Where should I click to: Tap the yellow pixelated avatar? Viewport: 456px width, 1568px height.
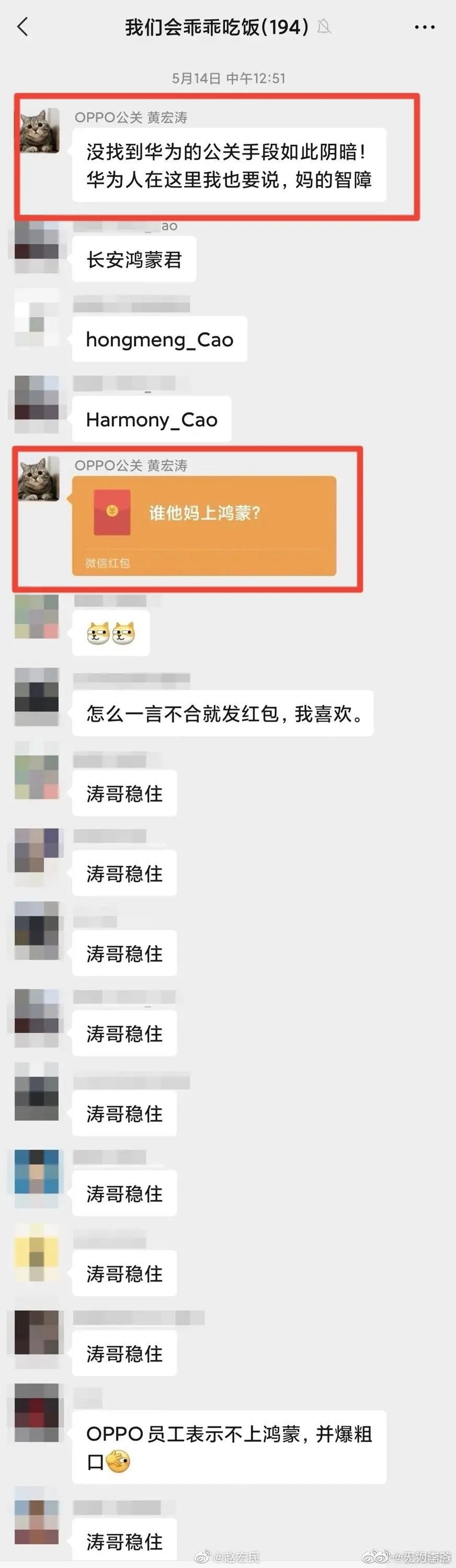(x=37, y=1251)
